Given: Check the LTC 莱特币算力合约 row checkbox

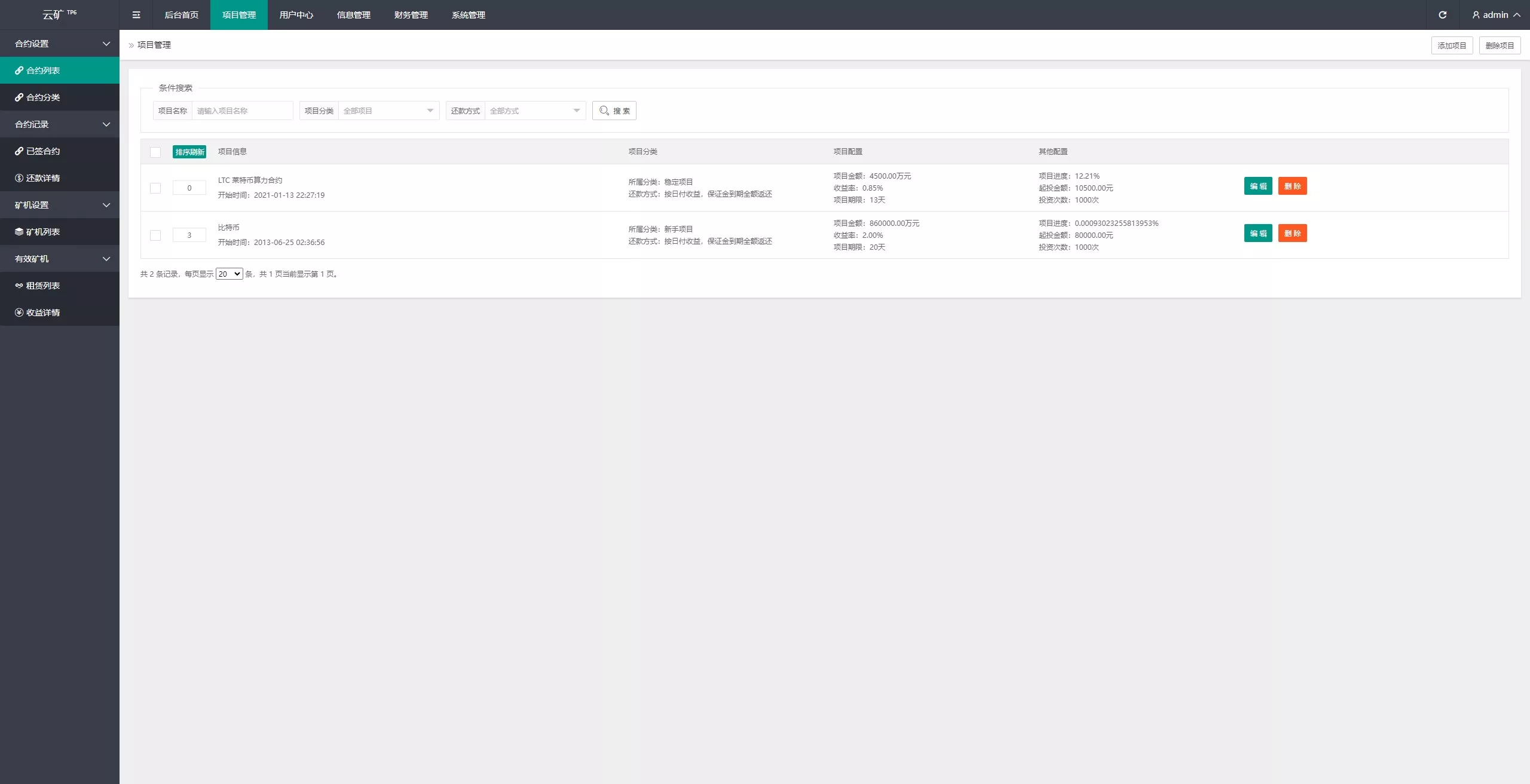Looking at the screenshot, I should tap(155, 188).
